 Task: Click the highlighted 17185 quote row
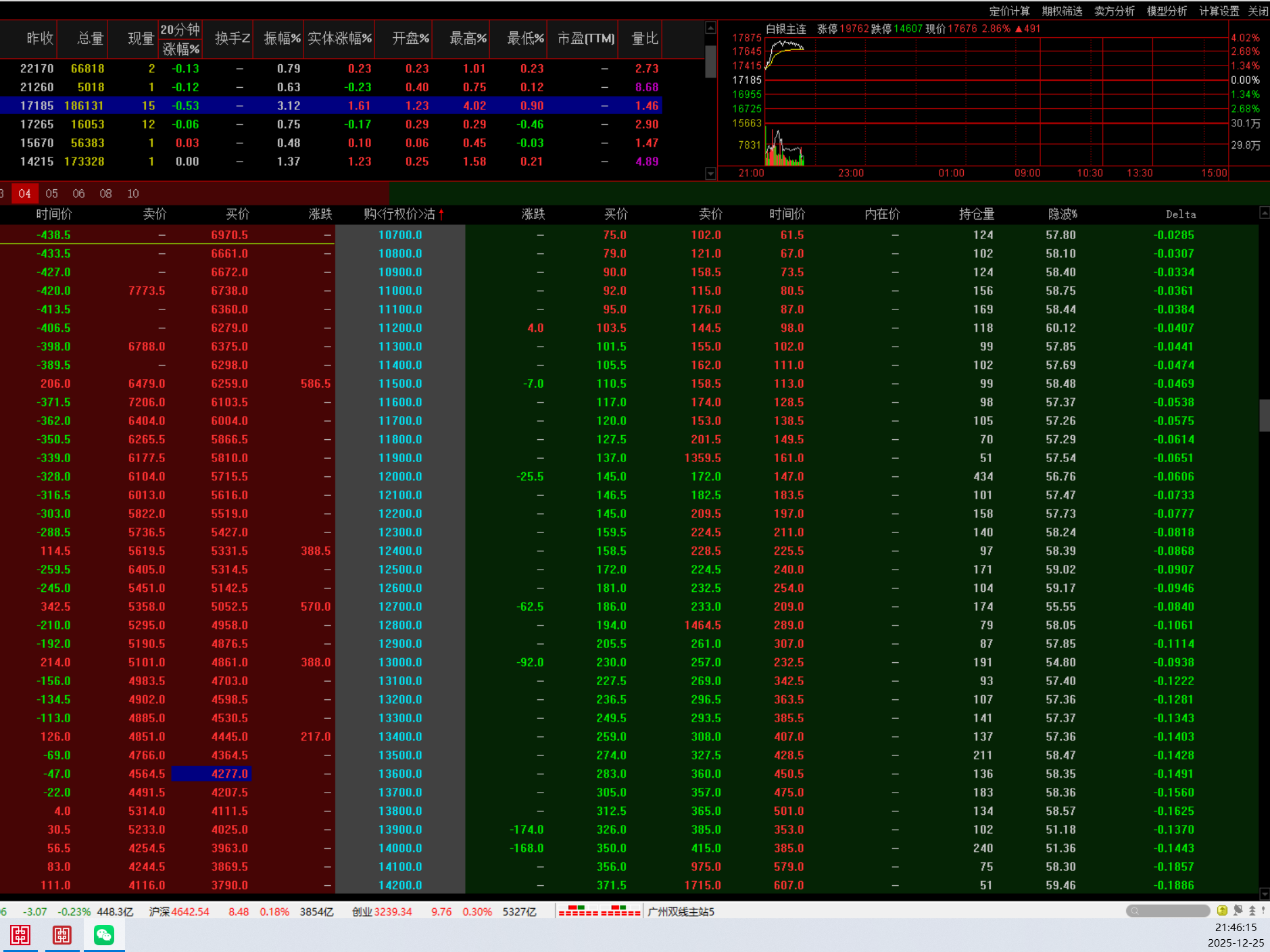pyautogui.click(x=331, y=106)
